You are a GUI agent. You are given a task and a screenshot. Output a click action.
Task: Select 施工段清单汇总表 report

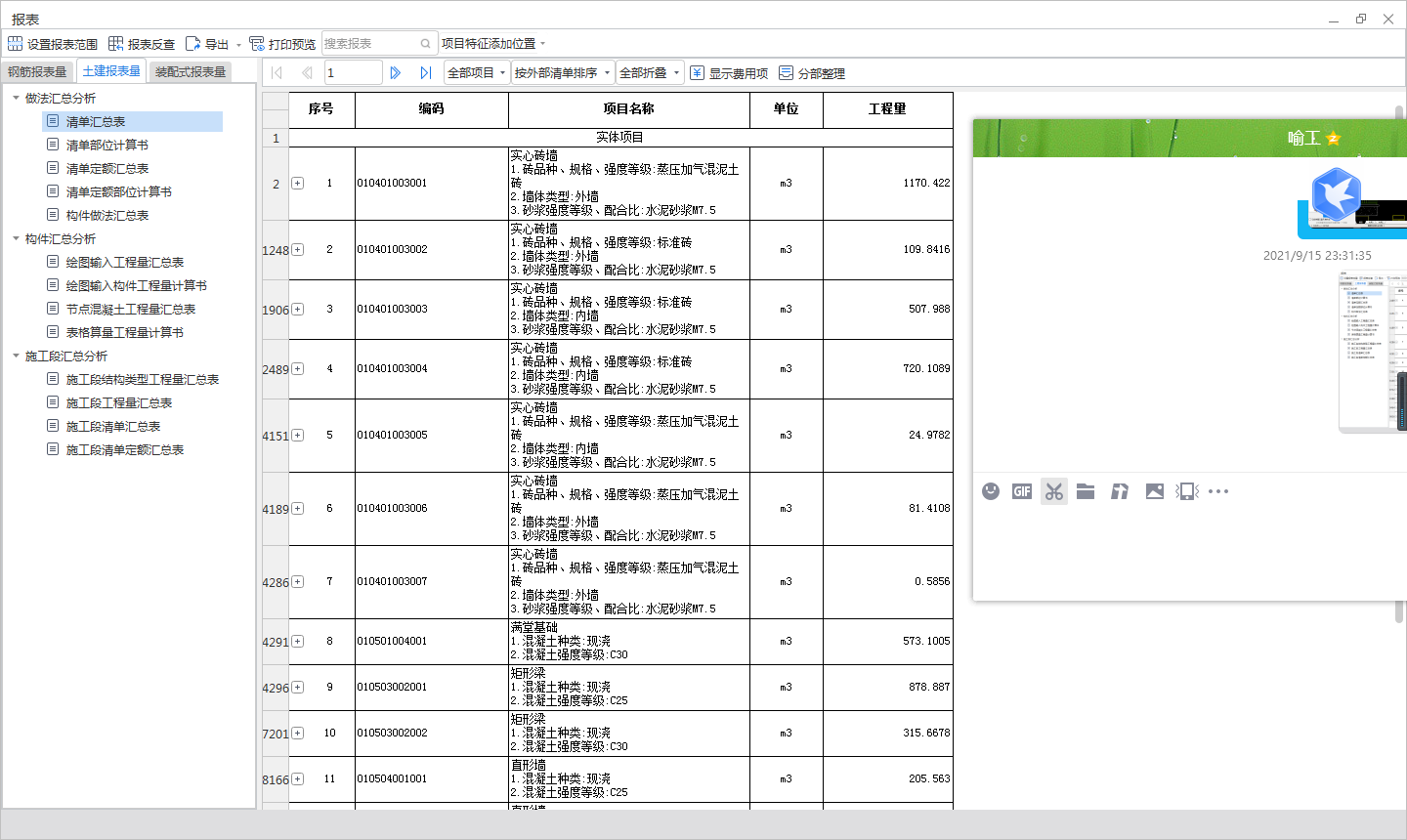[x=112, y=426]
